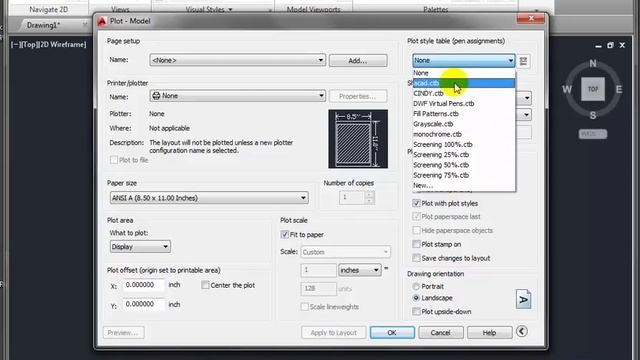Rotate view to North on the ViewCube compass

coord(593,63)
